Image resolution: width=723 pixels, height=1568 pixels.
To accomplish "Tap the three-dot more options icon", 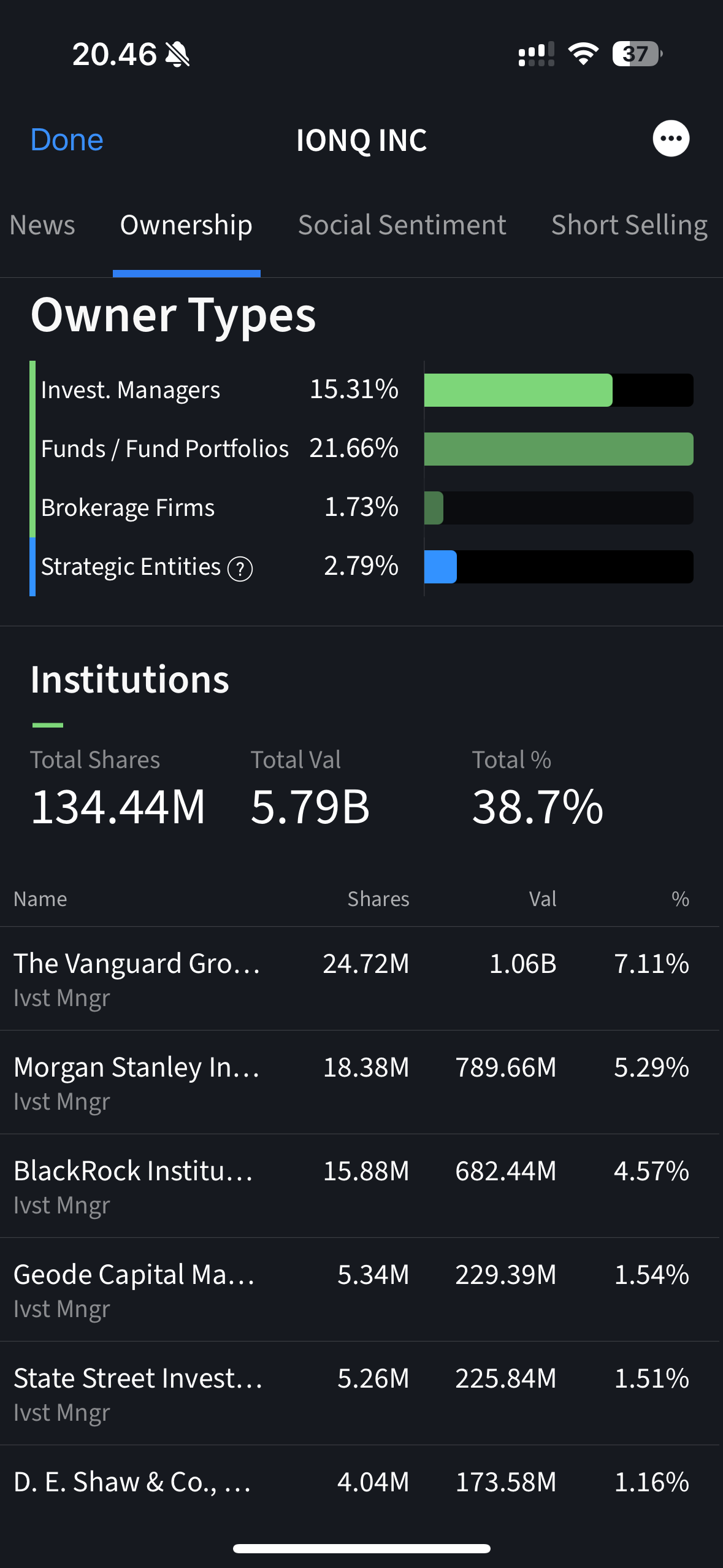I will (x=671, y=139).
